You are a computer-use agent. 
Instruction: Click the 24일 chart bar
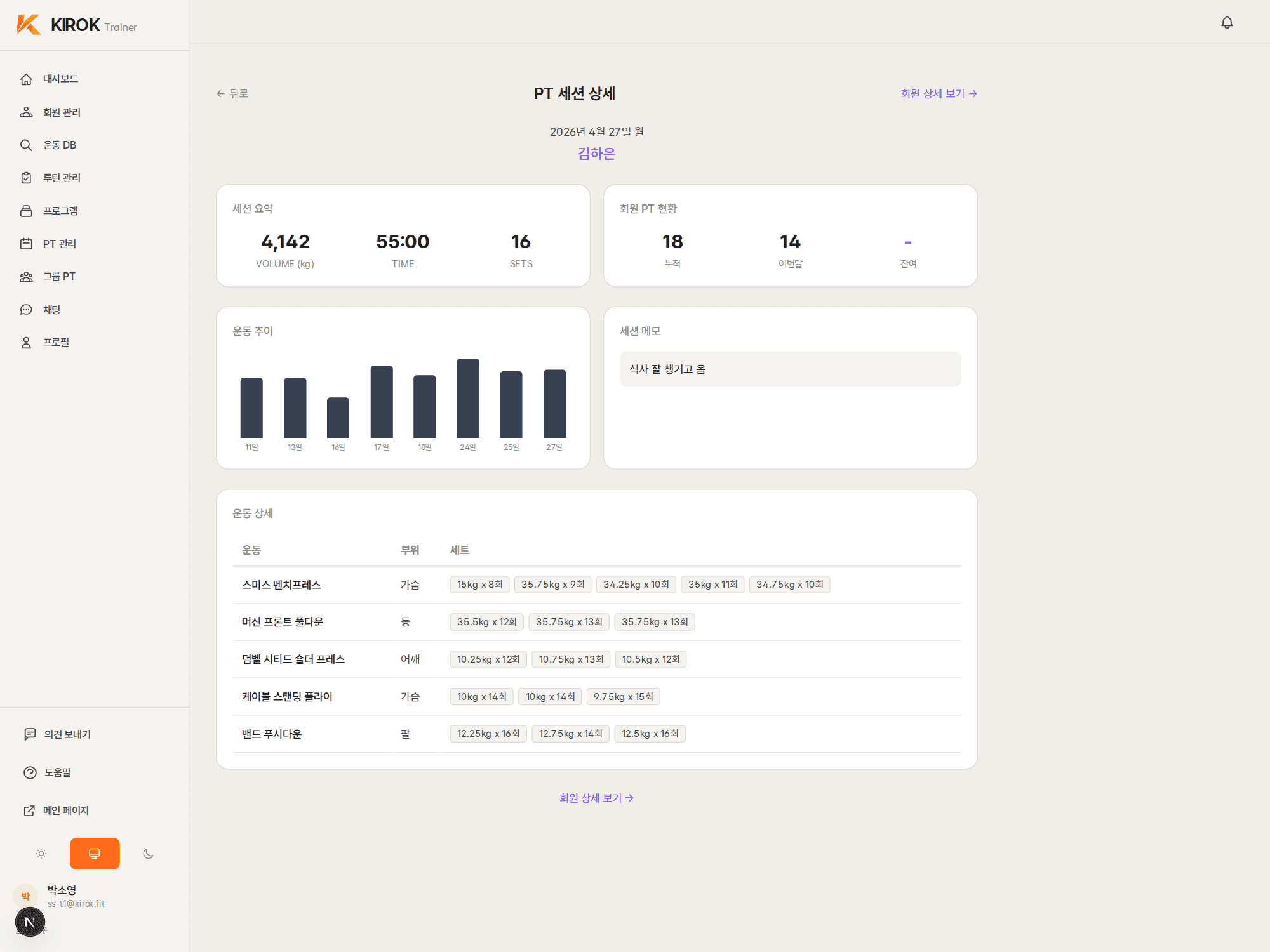468,398
